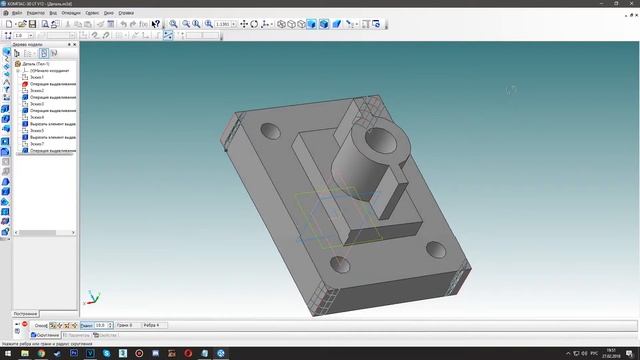The image size is (640, 360).
Task: Switch to the Параметры tab
Action: tap(76, 335)
